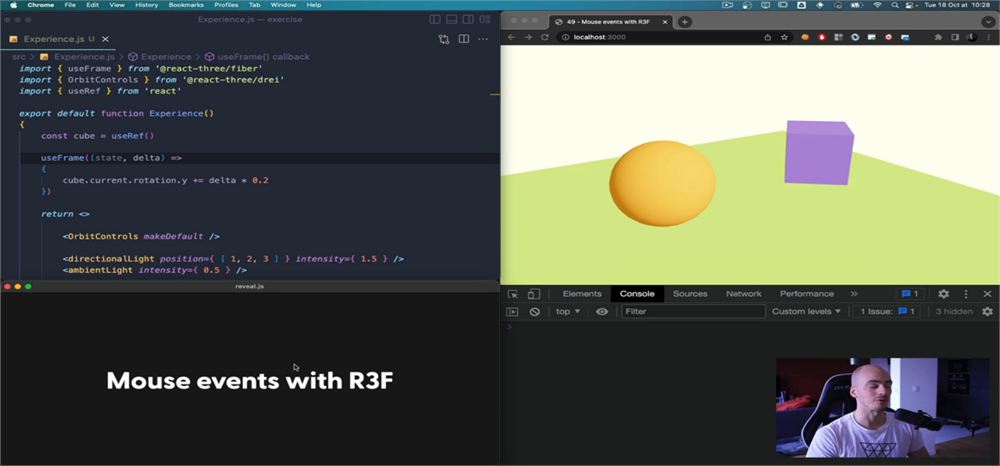Open the Apple menu

click(13, 4)
